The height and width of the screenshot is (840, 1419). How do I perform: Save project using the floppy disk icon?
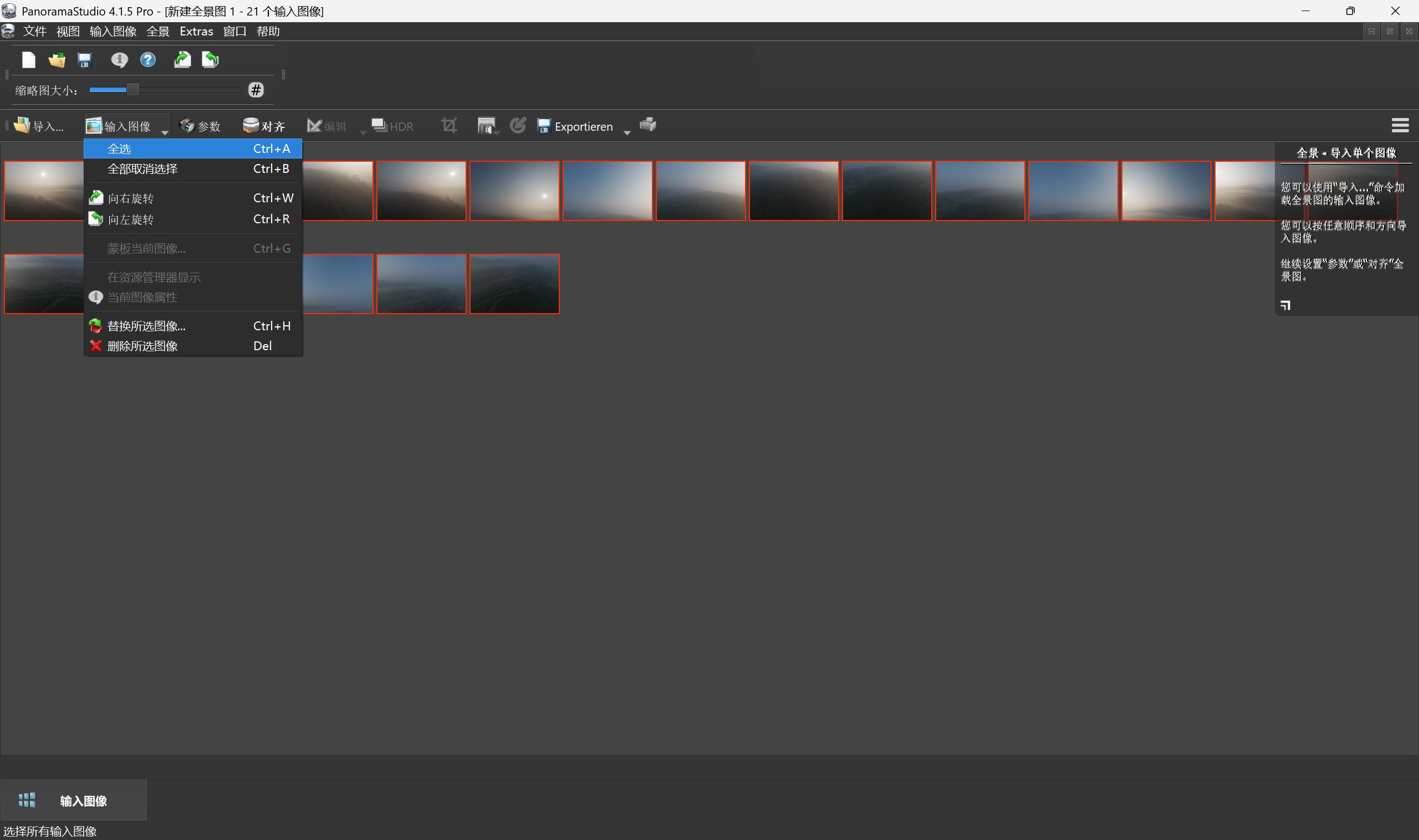(85, 60)
